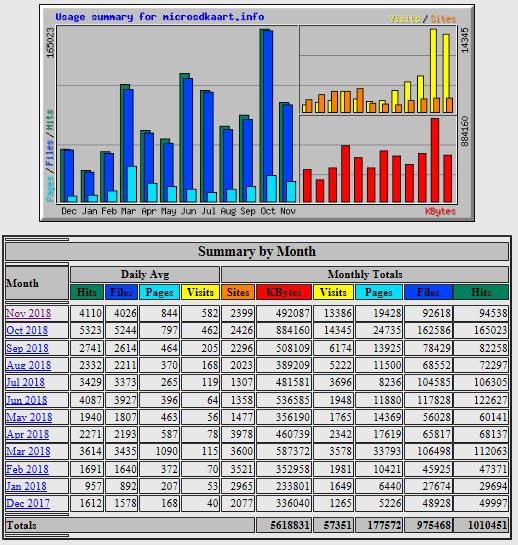The height and width of the screenshot is (545, 518).
Task: Open the Jan 2018 monthly report link
Action: point(26,486)
